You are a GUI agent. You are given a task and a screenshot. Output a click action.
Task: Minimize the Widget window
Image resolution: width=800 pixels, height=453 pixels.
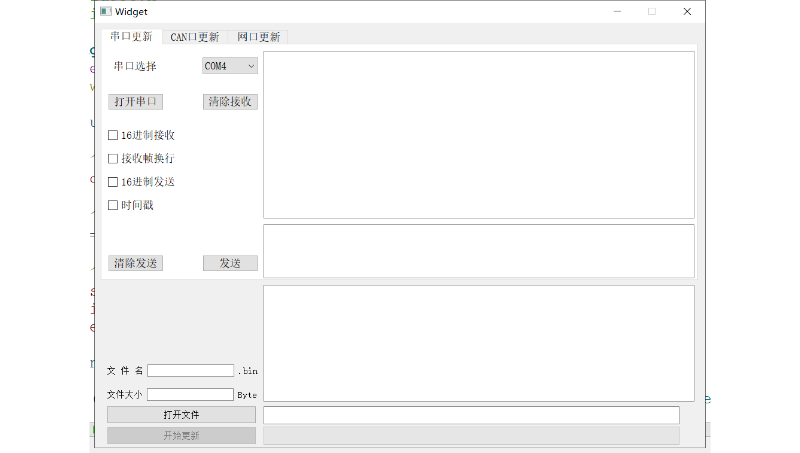[617, 11]
